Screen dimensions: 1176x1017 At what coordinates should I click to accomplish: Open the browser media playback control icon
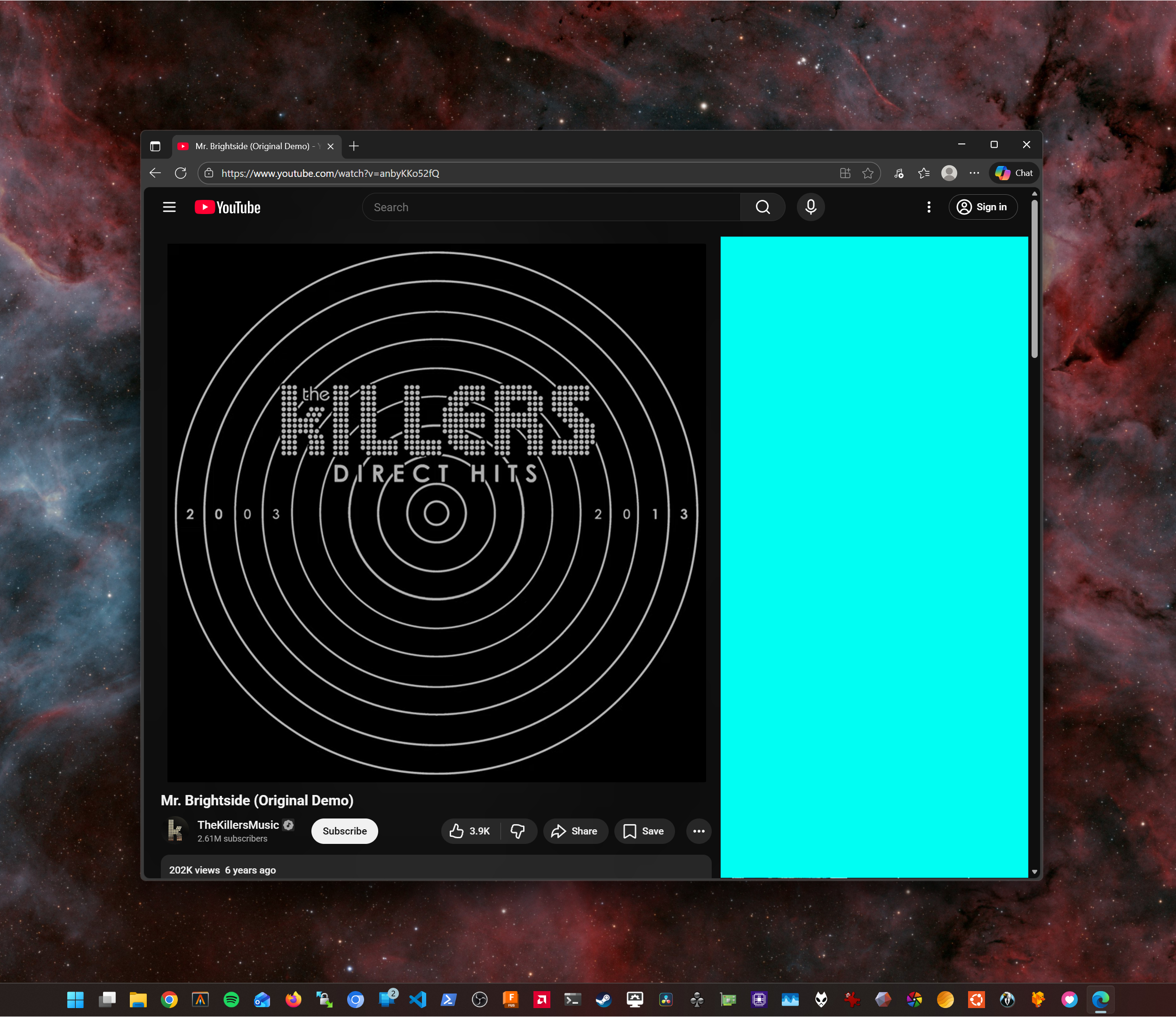pos(898,173)
